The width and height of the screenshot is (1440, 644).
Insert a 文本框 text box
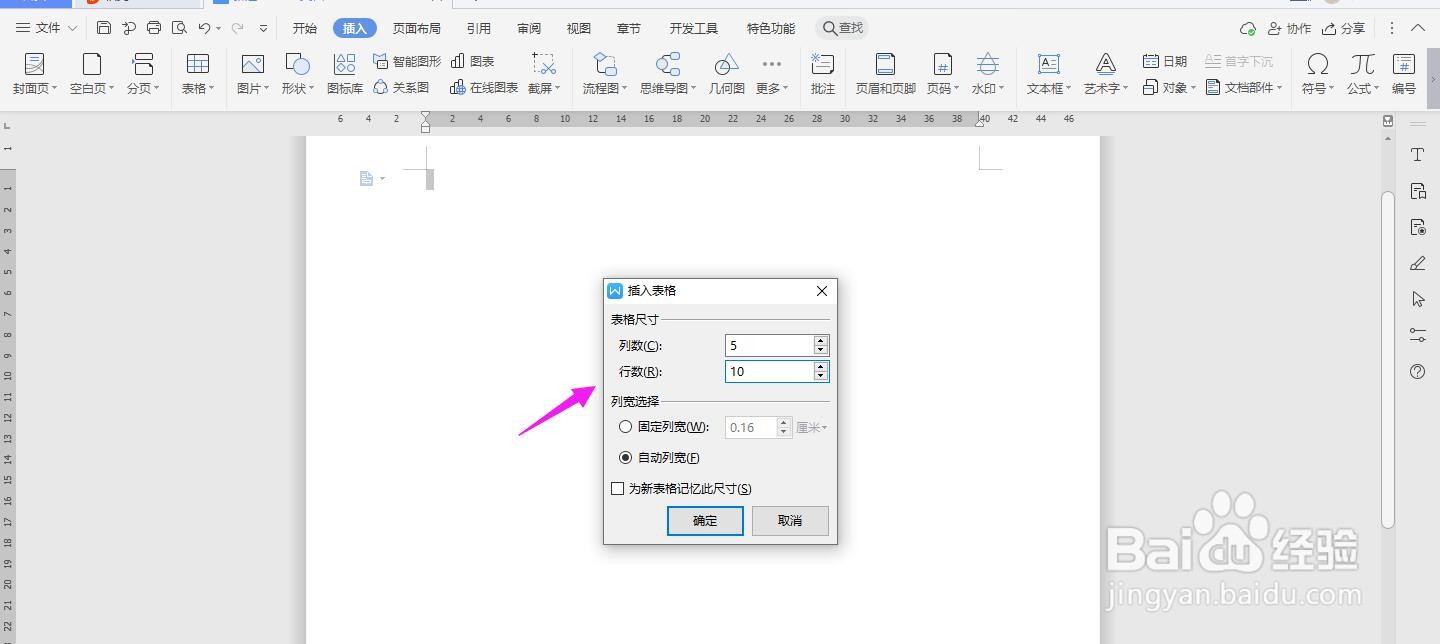1049,74
